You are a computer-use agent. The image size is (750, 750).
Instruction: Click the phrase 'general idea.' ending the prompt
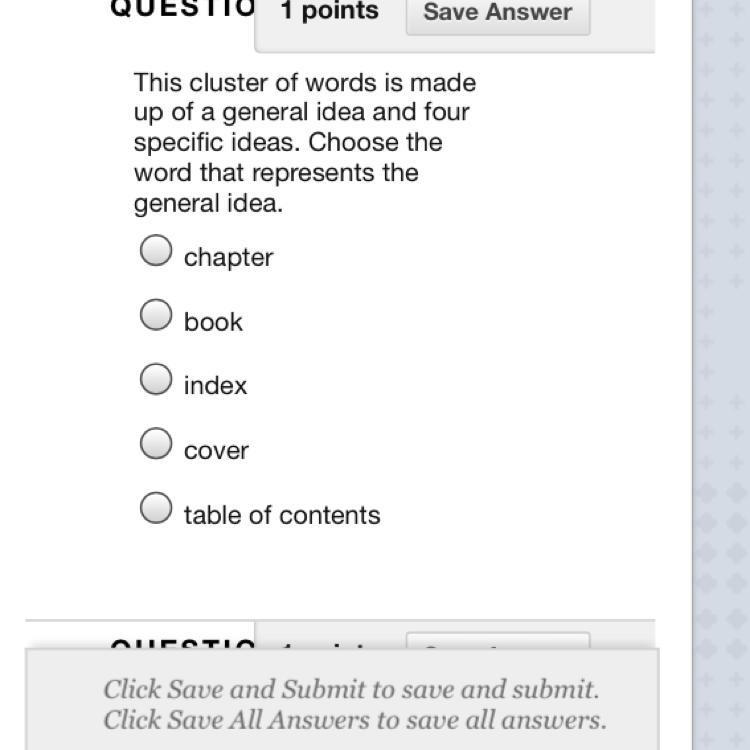pos(208,203)
